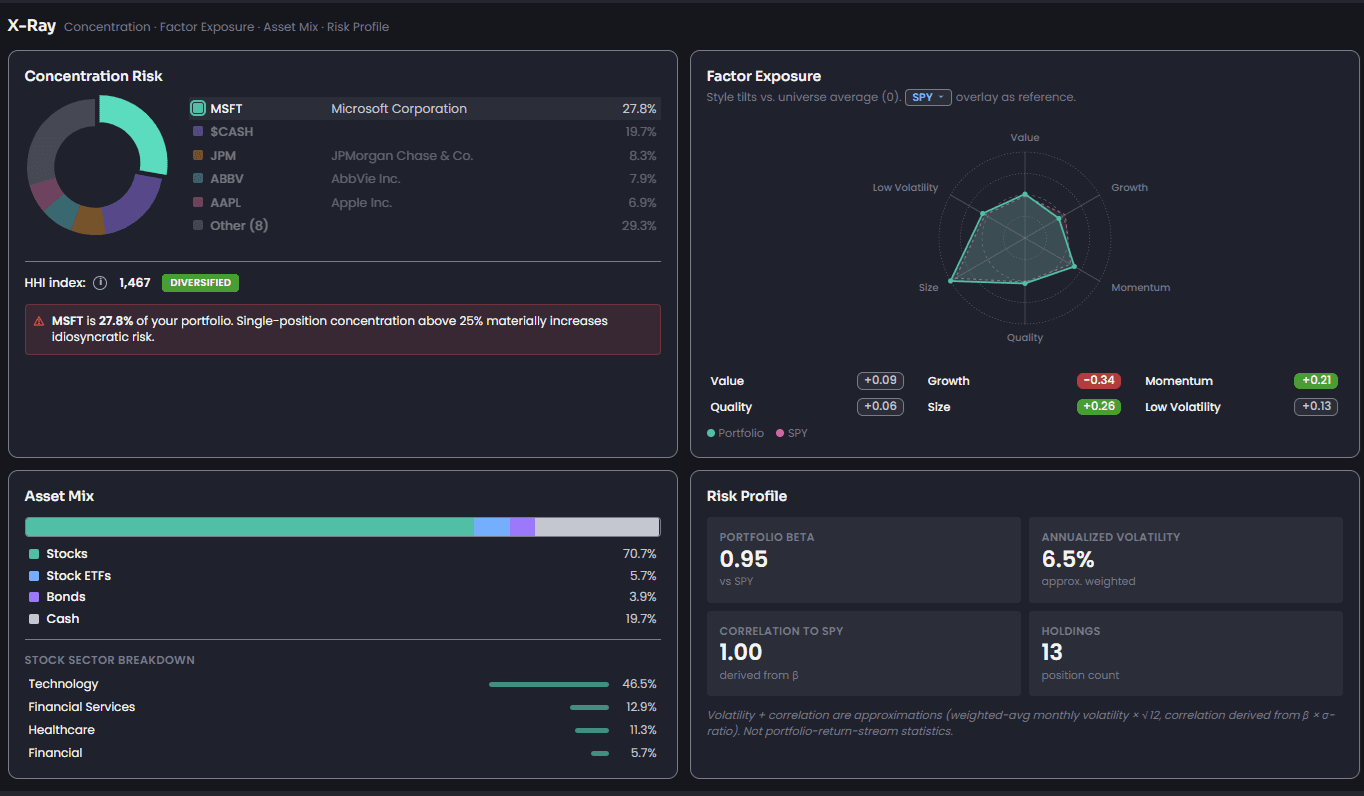Click the Growth score −0.34 badge
The height and width of the screenshot is (796, 1364).
pyautogui.click(x=1099, y=381)
